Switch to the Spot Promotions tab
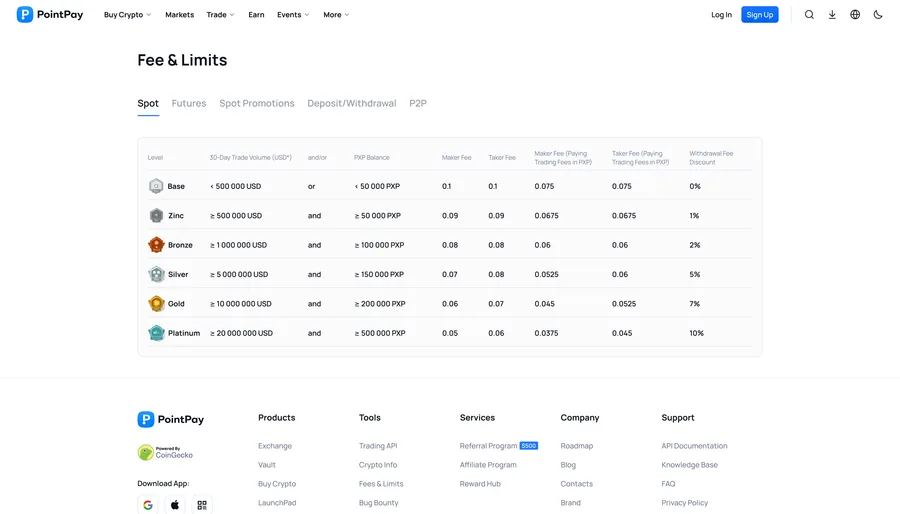This screenshot has height=514, width=900. 257,103
